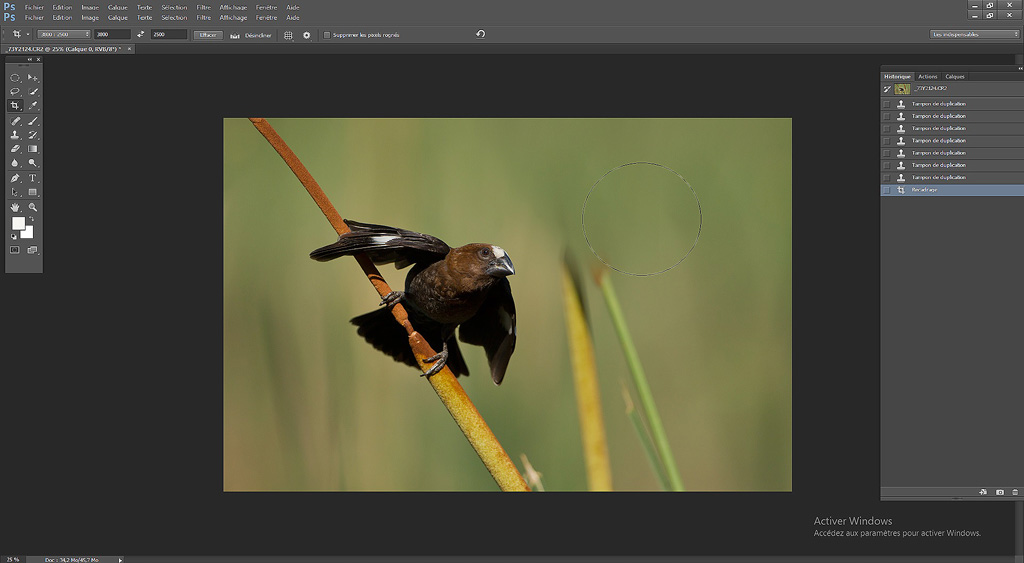This screenshot has width=1024, height=563.
Task: Select the Clone Stamp tool
Action: point(15,134)
